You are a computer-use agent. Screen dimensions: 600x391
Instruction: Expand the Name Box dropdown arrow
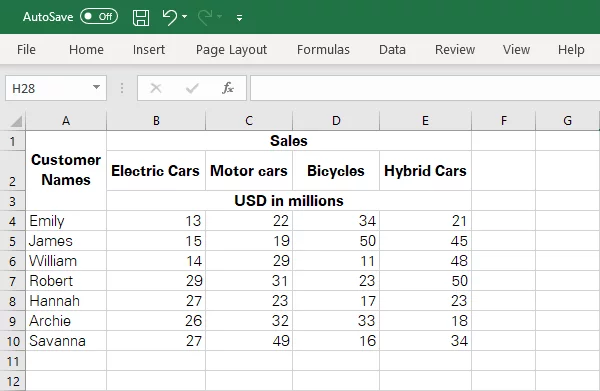click(x=96, y=88)
